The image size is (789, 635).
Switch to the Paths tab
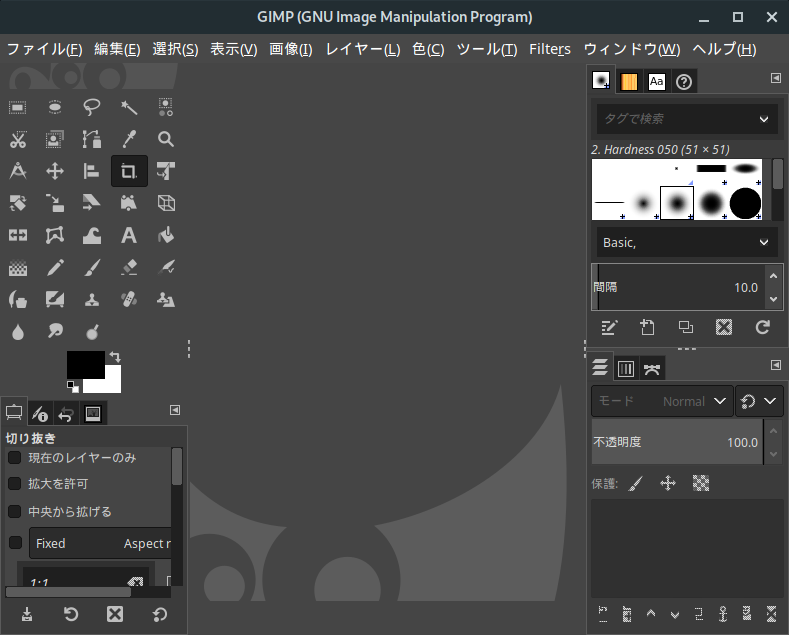pos(652,369)
